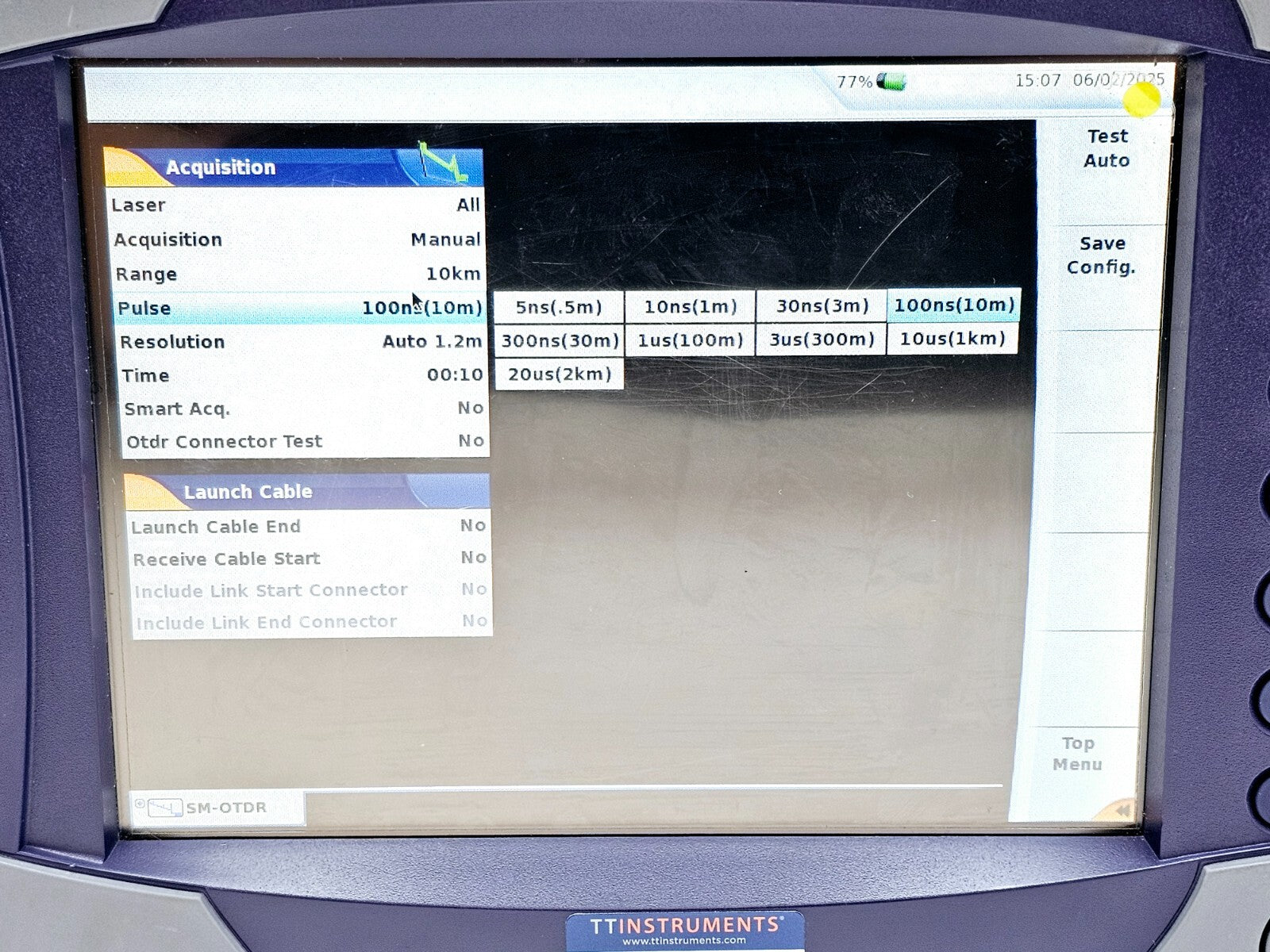
Task: Select the 3us(300m) pulse option
Action: pyautogui.click(x=818, y=339)
